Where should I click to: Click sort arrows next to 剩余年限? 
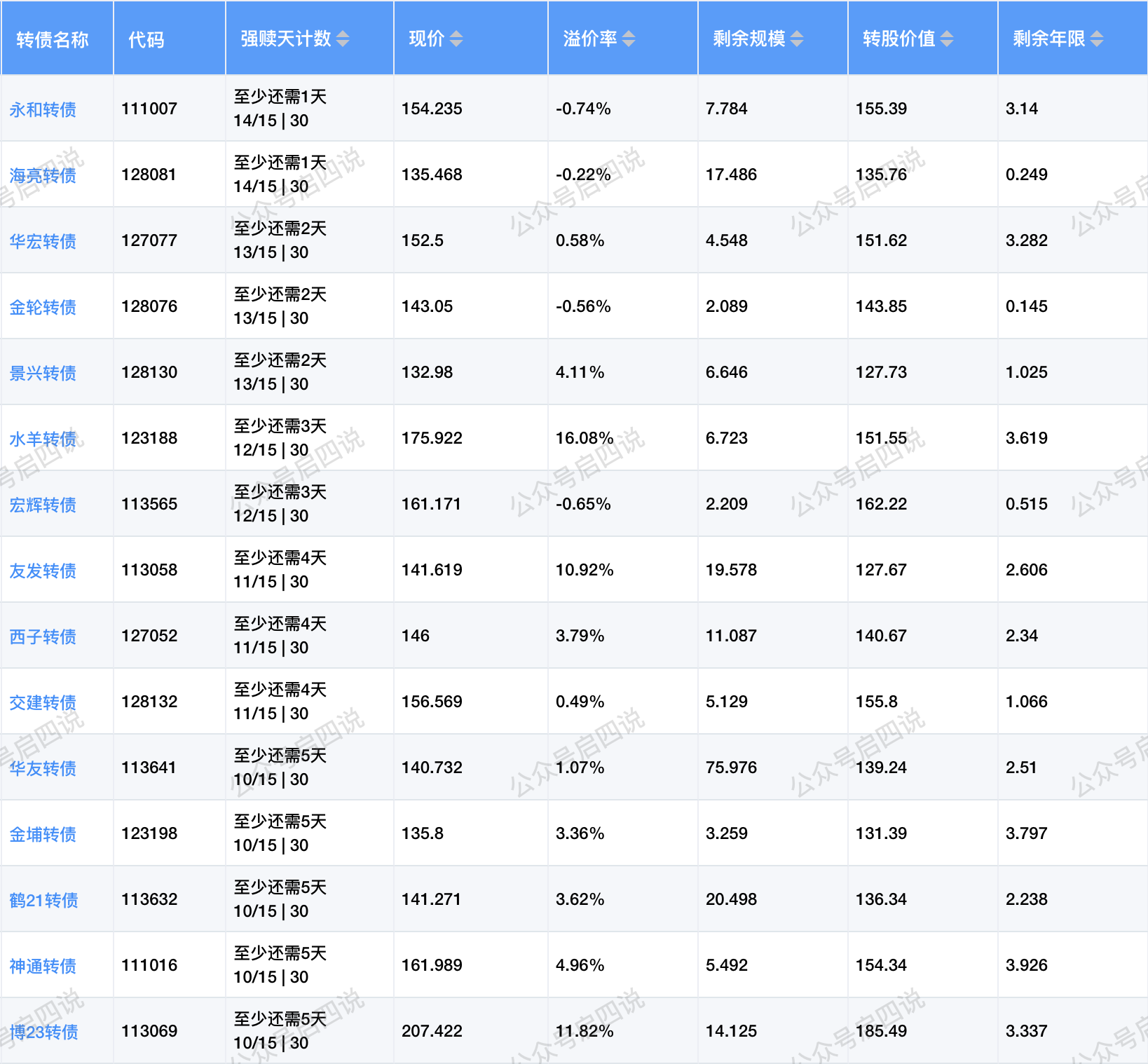(x=1097, y=39)
